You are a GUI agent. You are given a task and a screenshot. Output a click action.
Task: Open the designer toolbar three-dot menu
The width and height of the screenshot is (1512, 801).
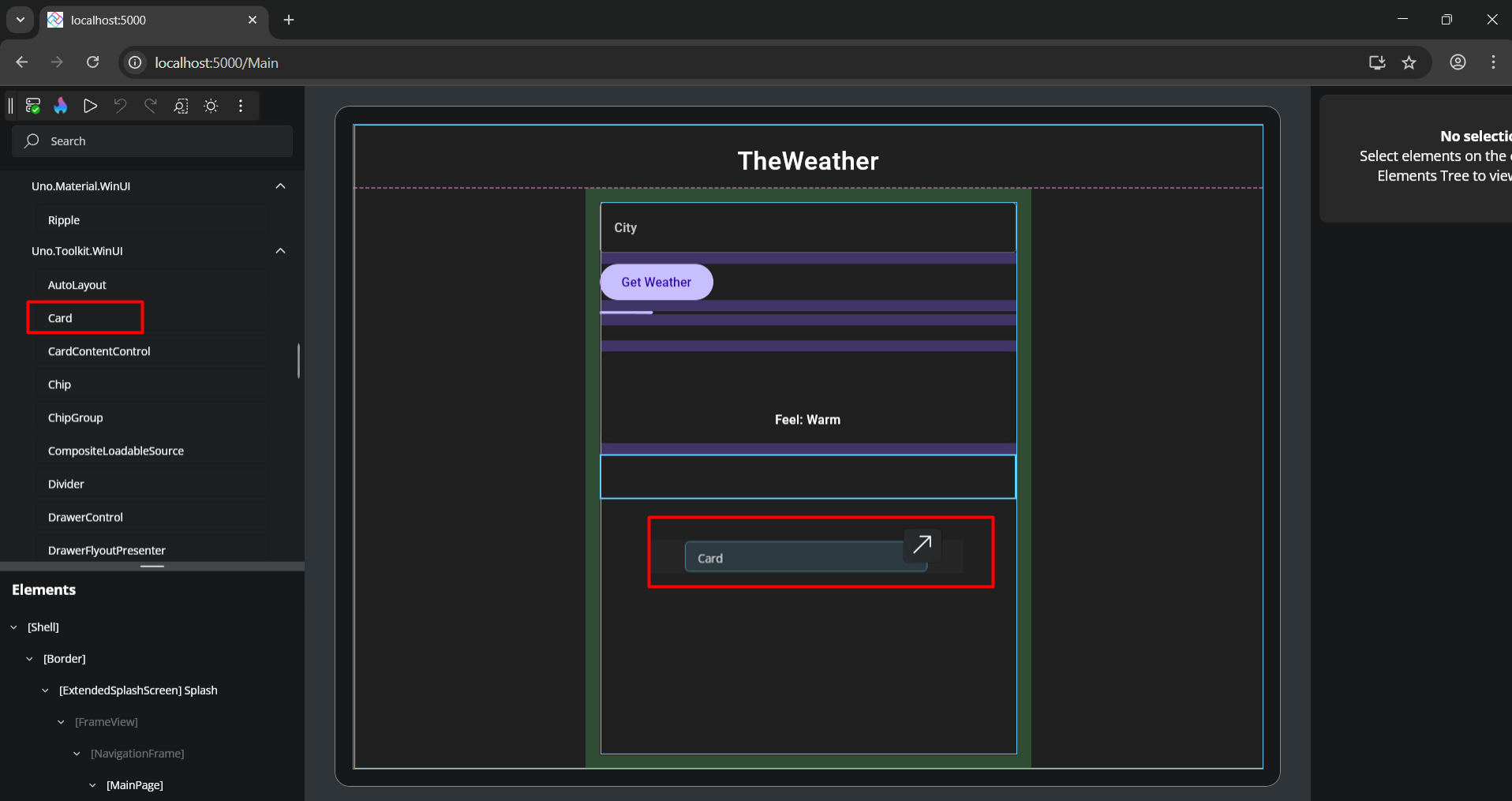coord(241,106)
